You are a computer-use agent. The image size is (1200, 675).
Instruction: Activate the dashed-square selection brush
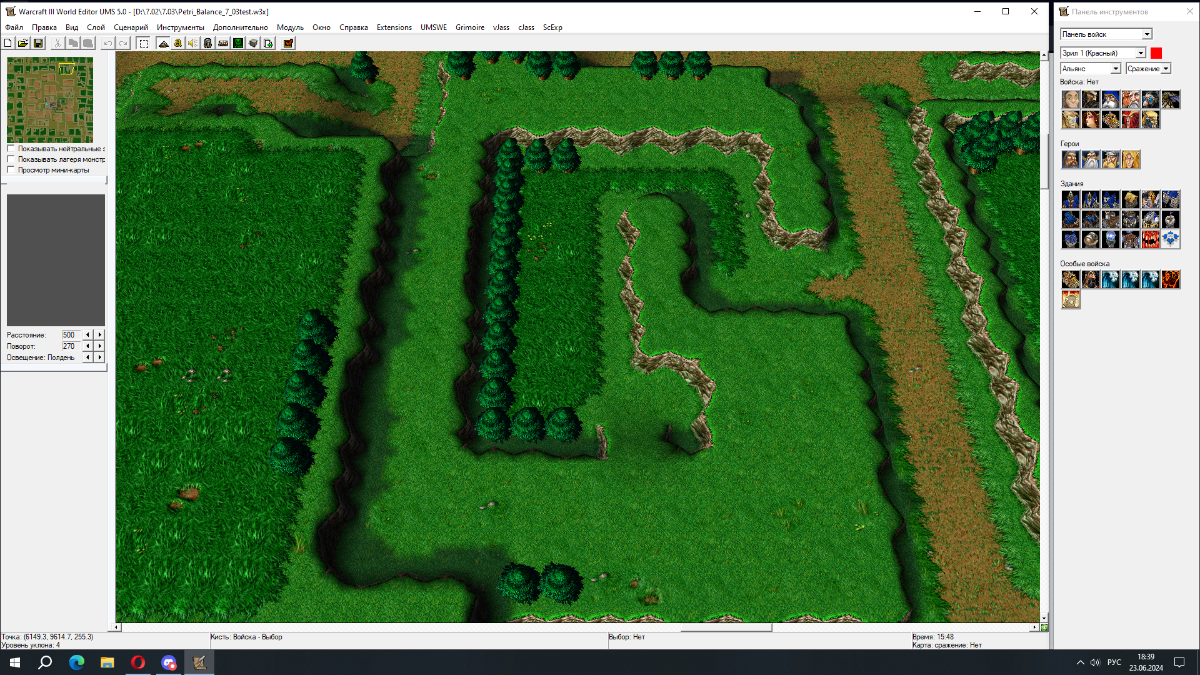143,43
